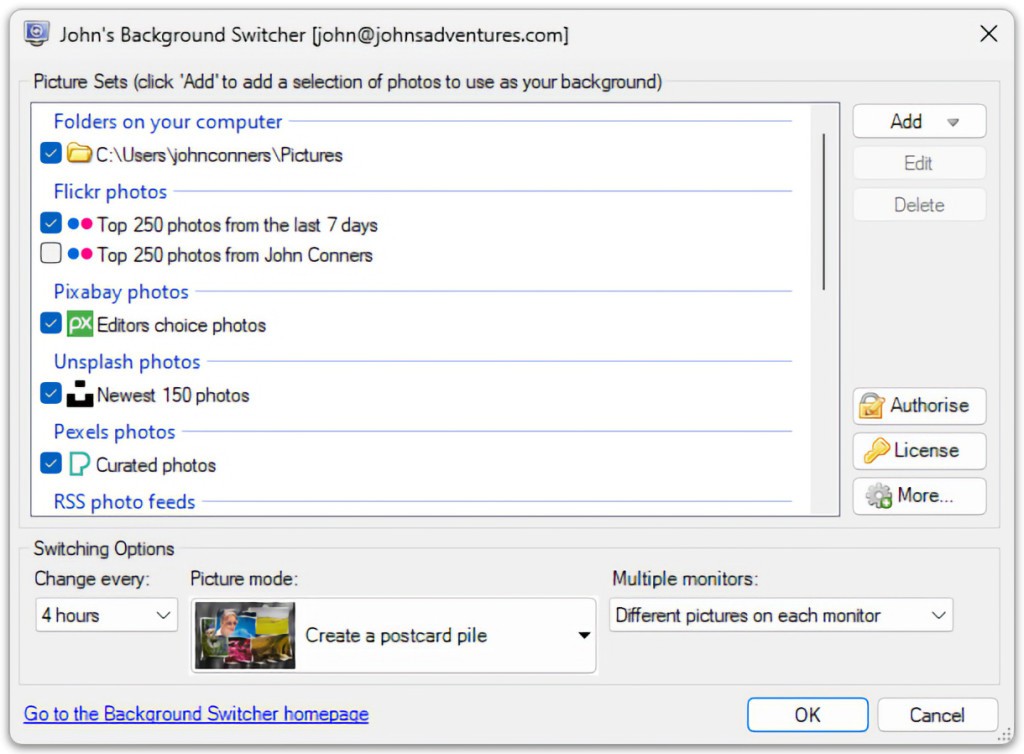Open the Multiple monitors dropdown

click(x=780, y=616)
